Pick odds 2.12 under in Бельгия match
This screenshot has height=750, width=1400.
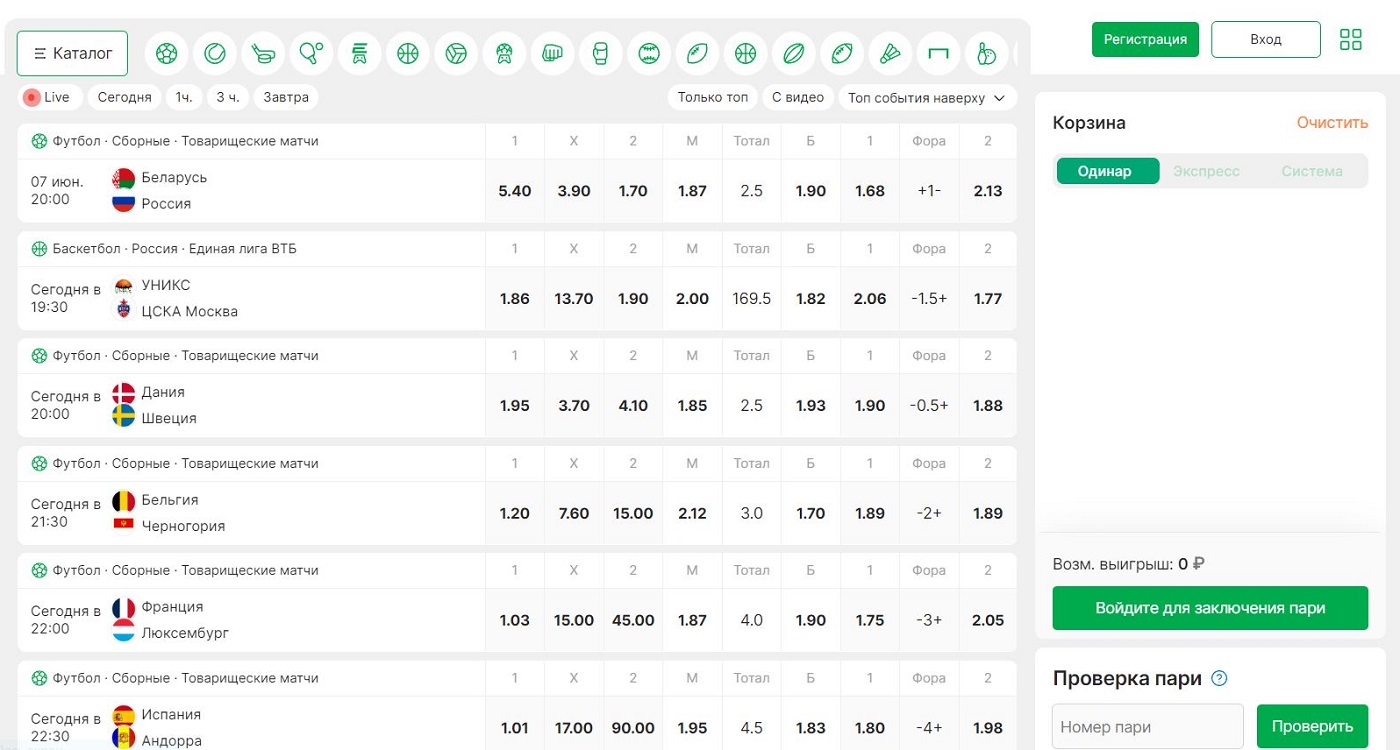point(692,513)
